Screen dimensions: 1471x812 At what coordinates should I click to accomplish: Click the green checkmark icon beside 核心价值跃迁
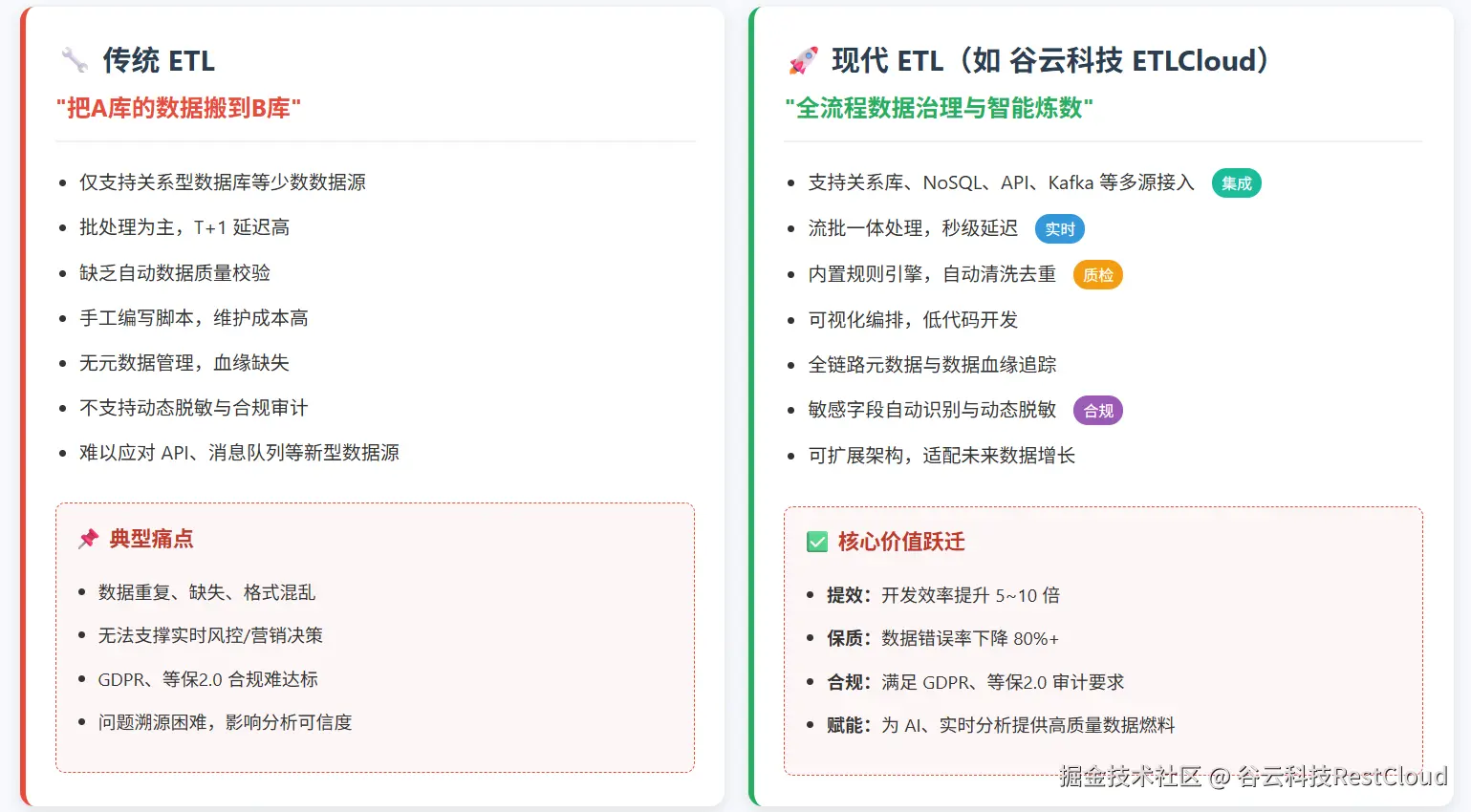tap(817, 542)
